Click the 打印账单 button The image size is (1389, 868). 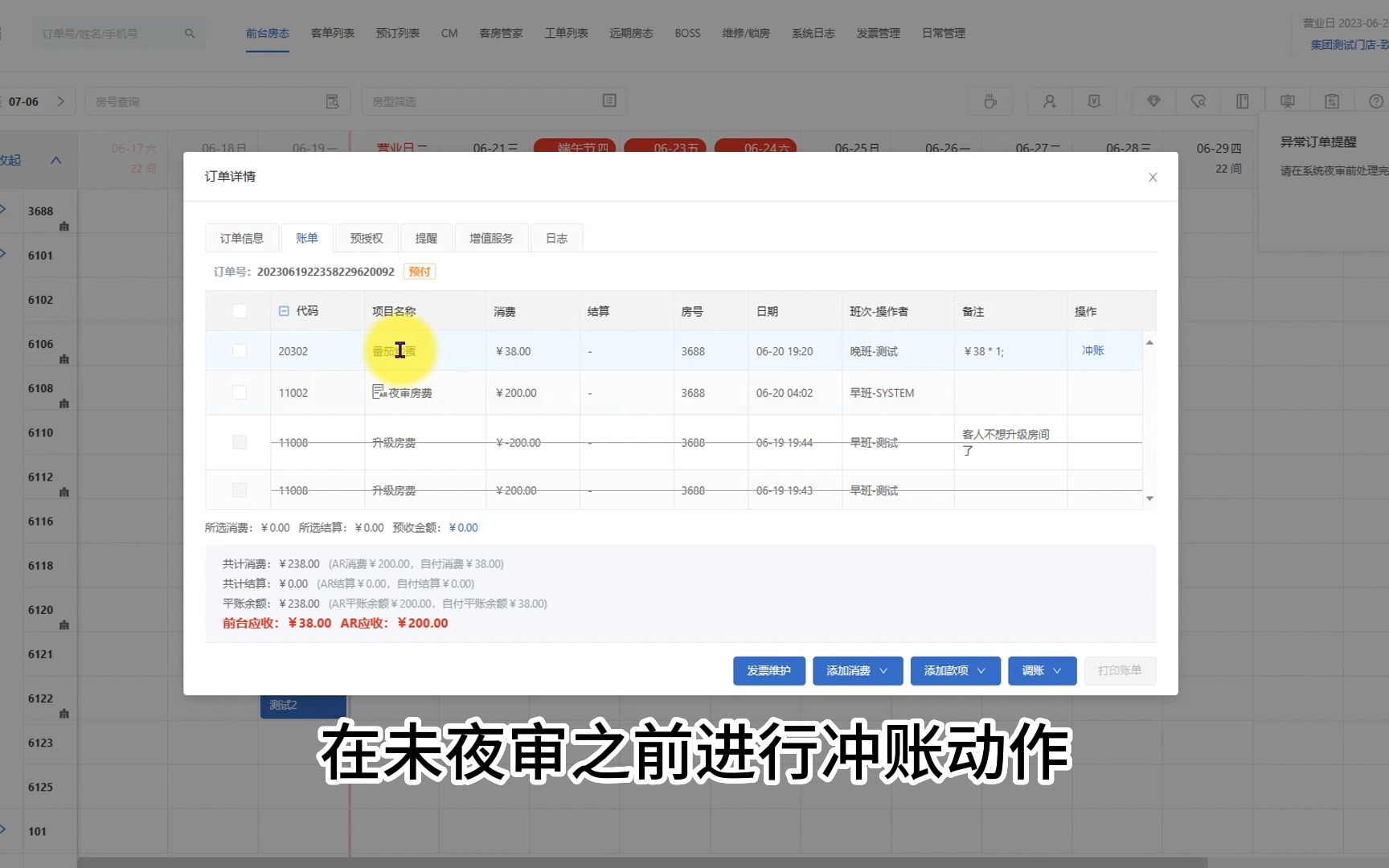[x=1120, y=670]
